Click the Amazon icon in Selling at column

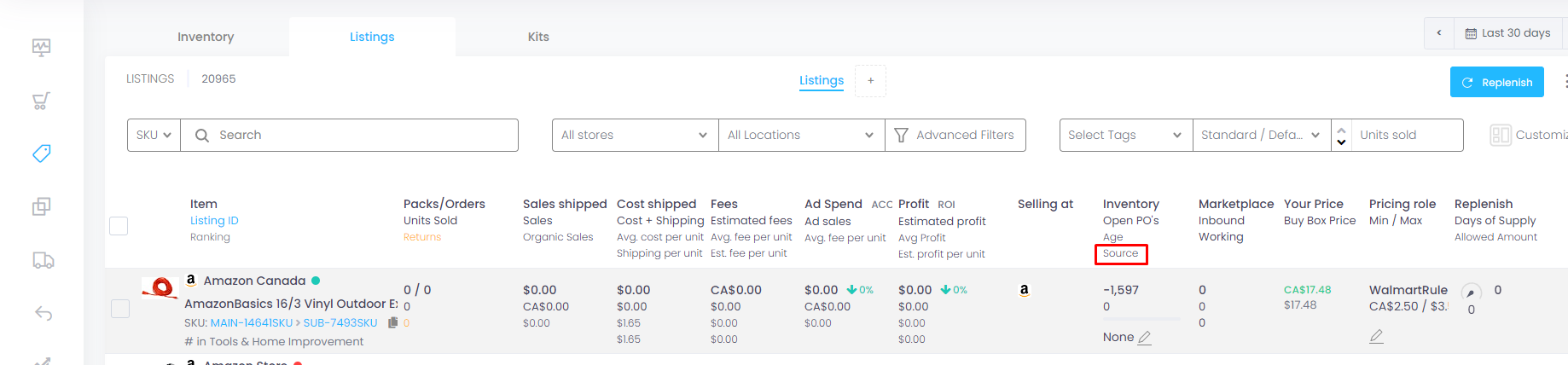tap(1024, 290)
